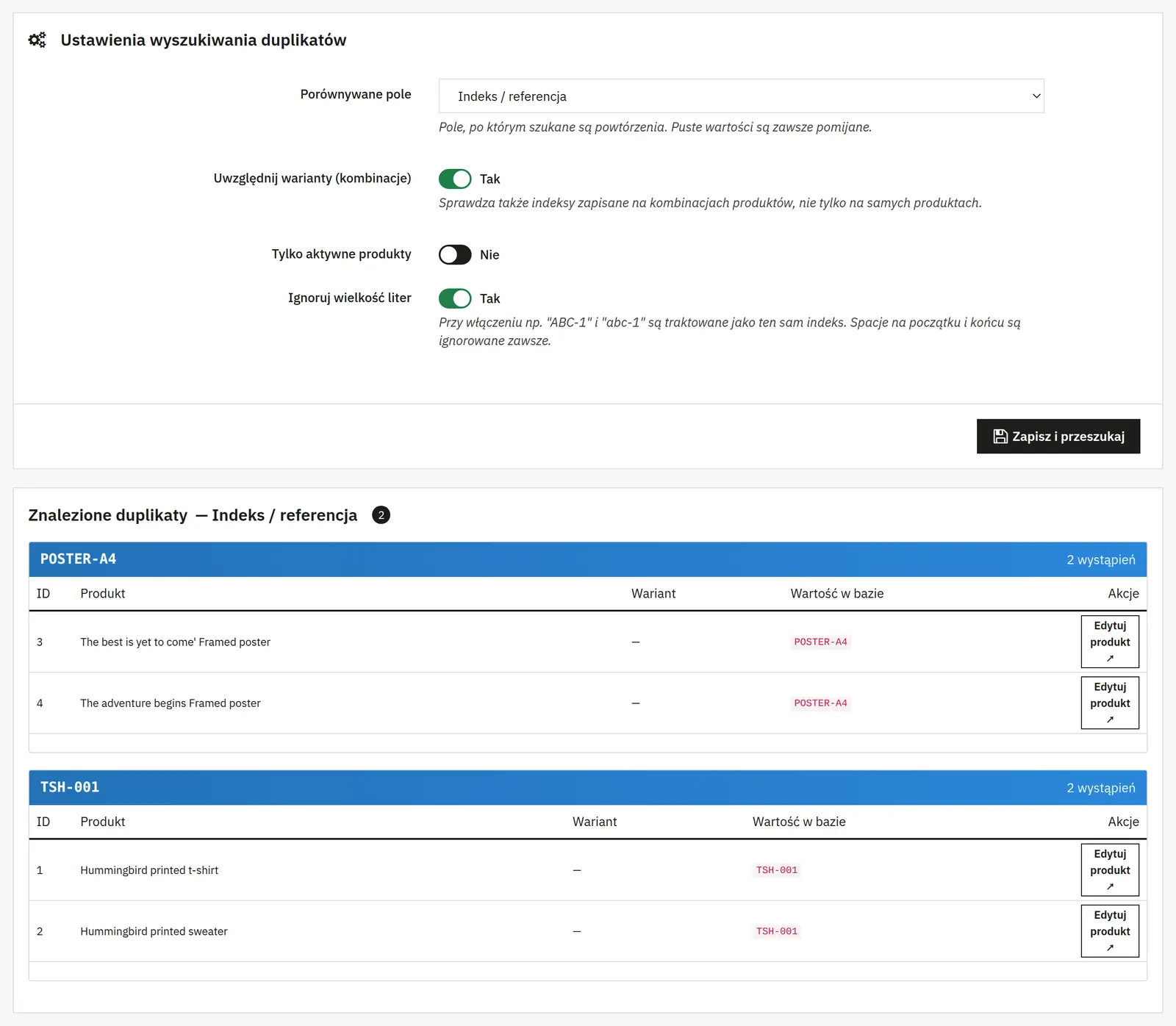This screenshot has width=1176, height=1026.
Task: Click Zapisz i przeszukaj button
Action: pyautogui.click(x=1058, y=437)
